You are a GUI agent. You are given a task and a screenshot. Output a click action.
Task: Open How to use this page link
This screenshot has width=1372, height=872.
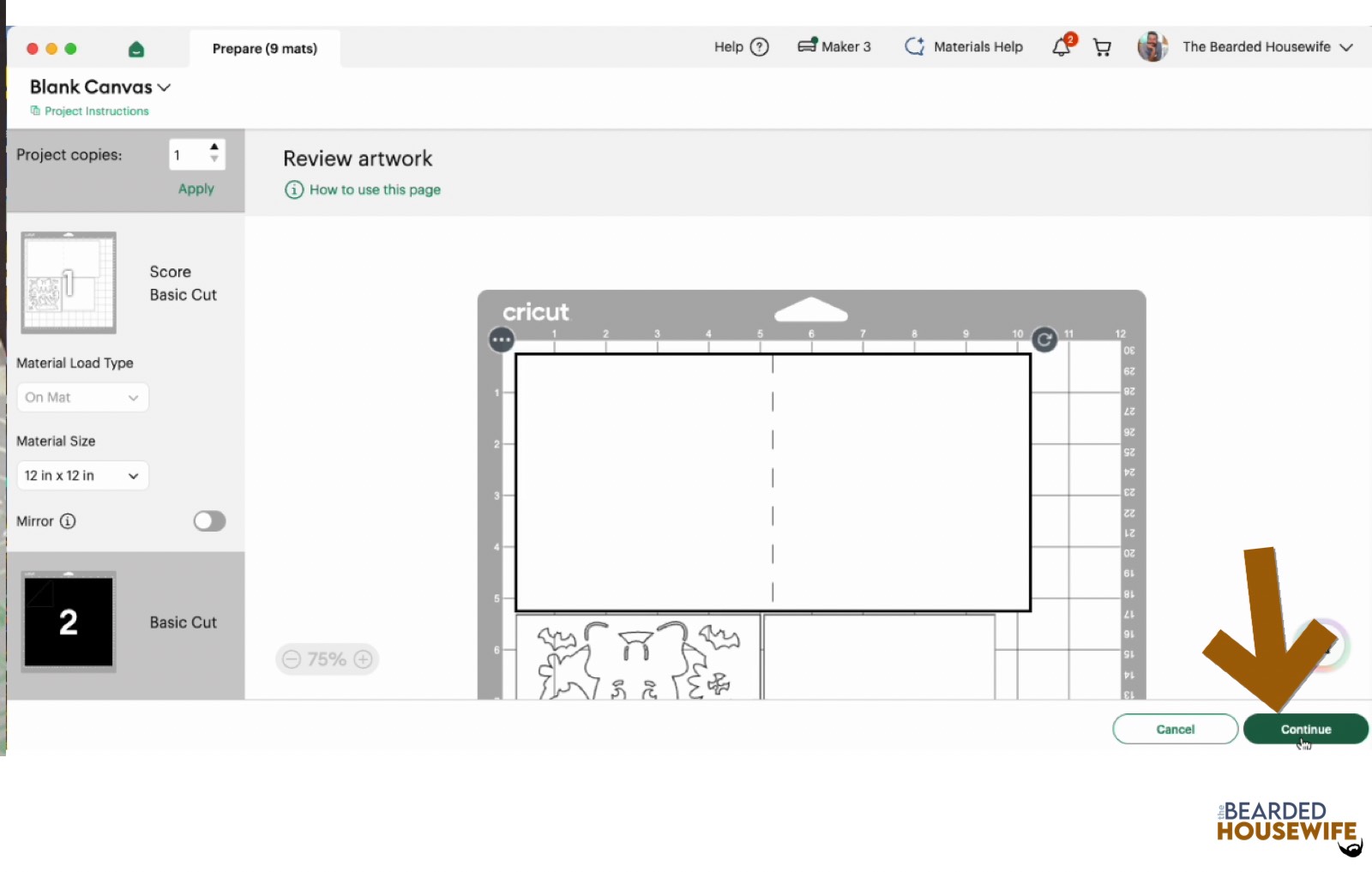click(375, 189)
